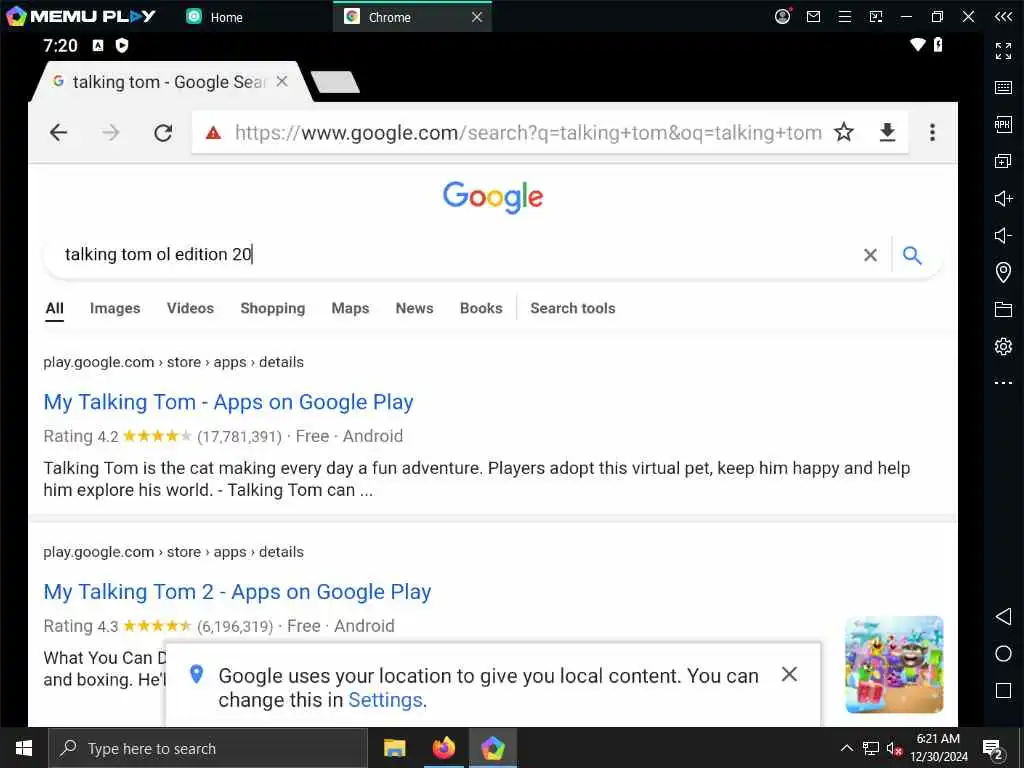
Task: Open MEmu messages envelope icon
Action: [x=814, y=16]
